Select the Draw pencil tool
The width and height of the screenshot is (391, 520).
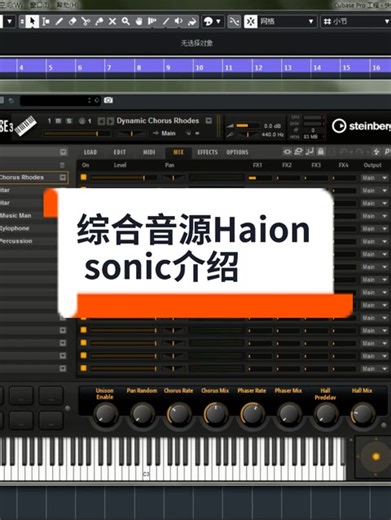(59, 21)
